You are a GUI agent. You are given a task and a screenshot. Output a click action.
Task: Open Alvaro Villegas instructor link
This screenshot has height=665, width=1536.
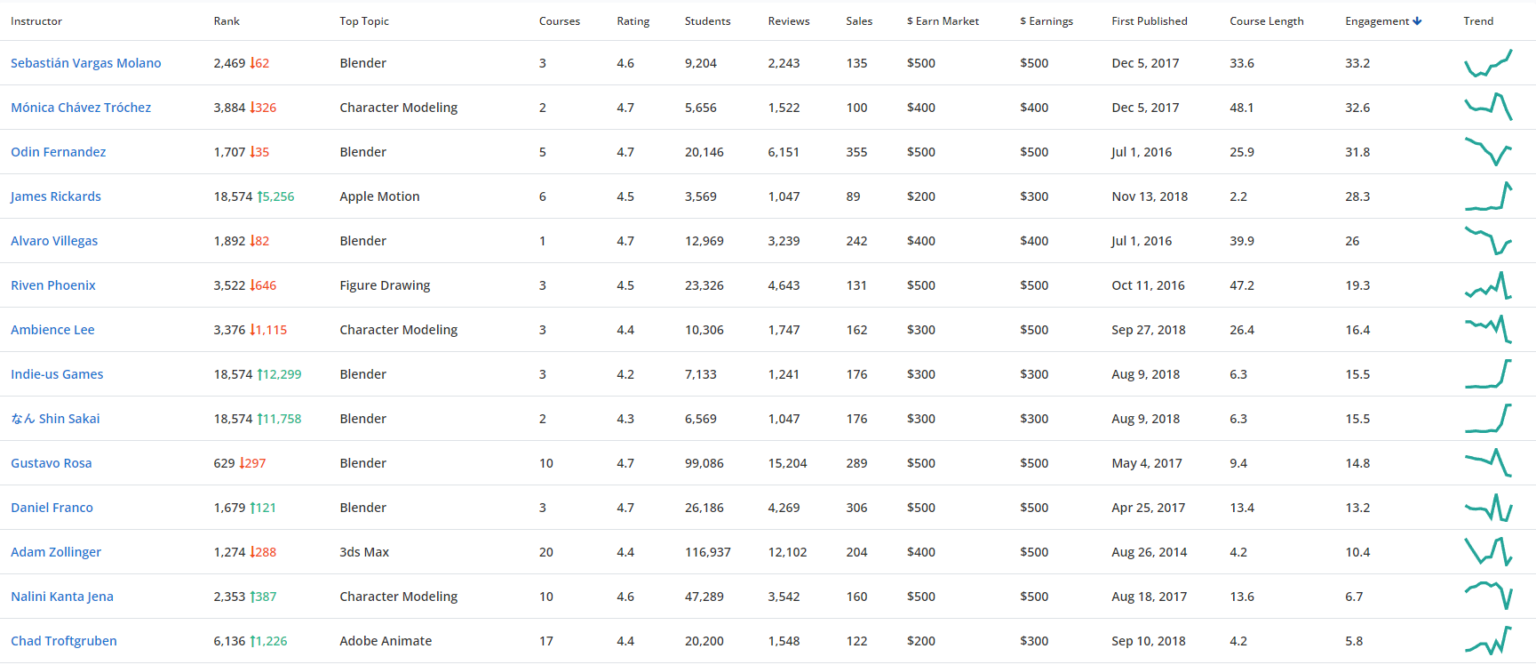pos(54,241)
